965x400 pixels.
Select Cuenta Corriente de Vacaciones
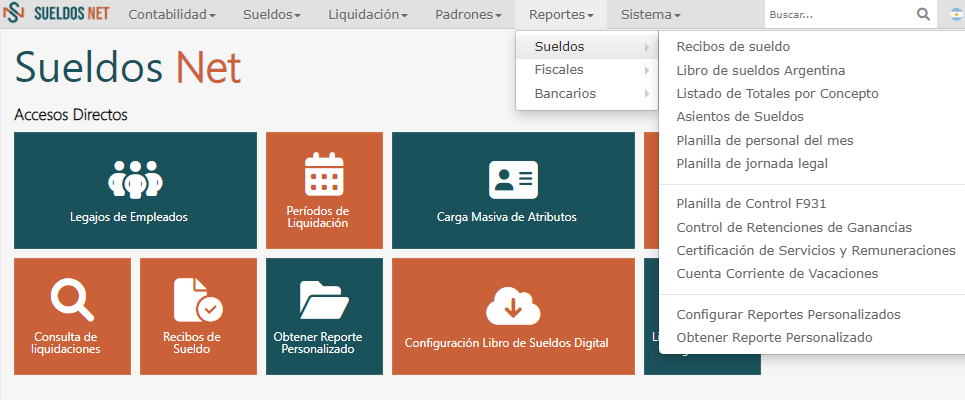click(777, 274)
